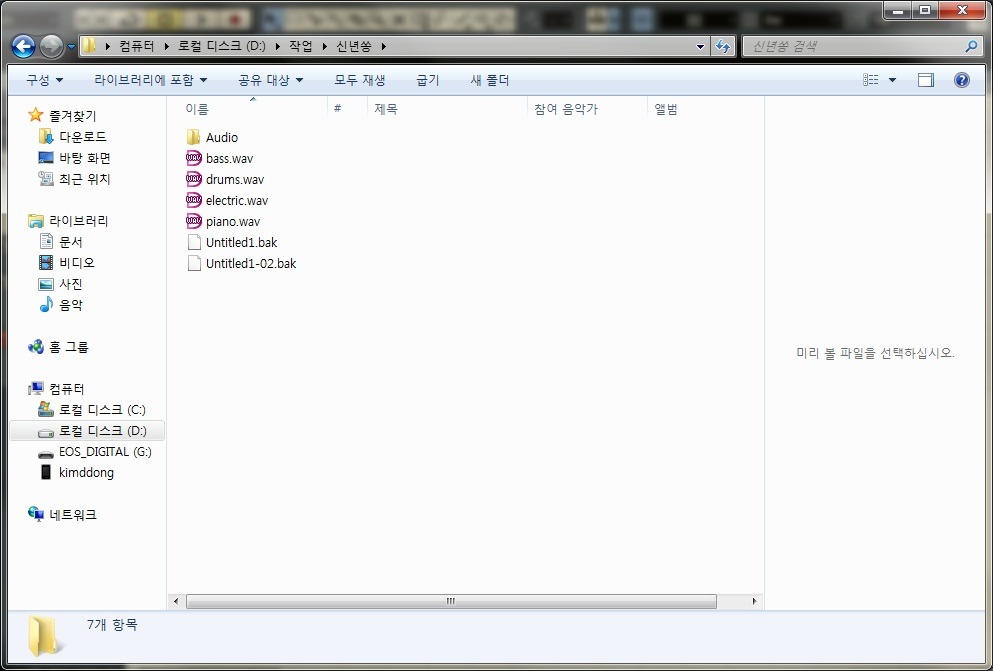Open the kimddong device
This screenshot has height=671, width=993.
[86, 473]
